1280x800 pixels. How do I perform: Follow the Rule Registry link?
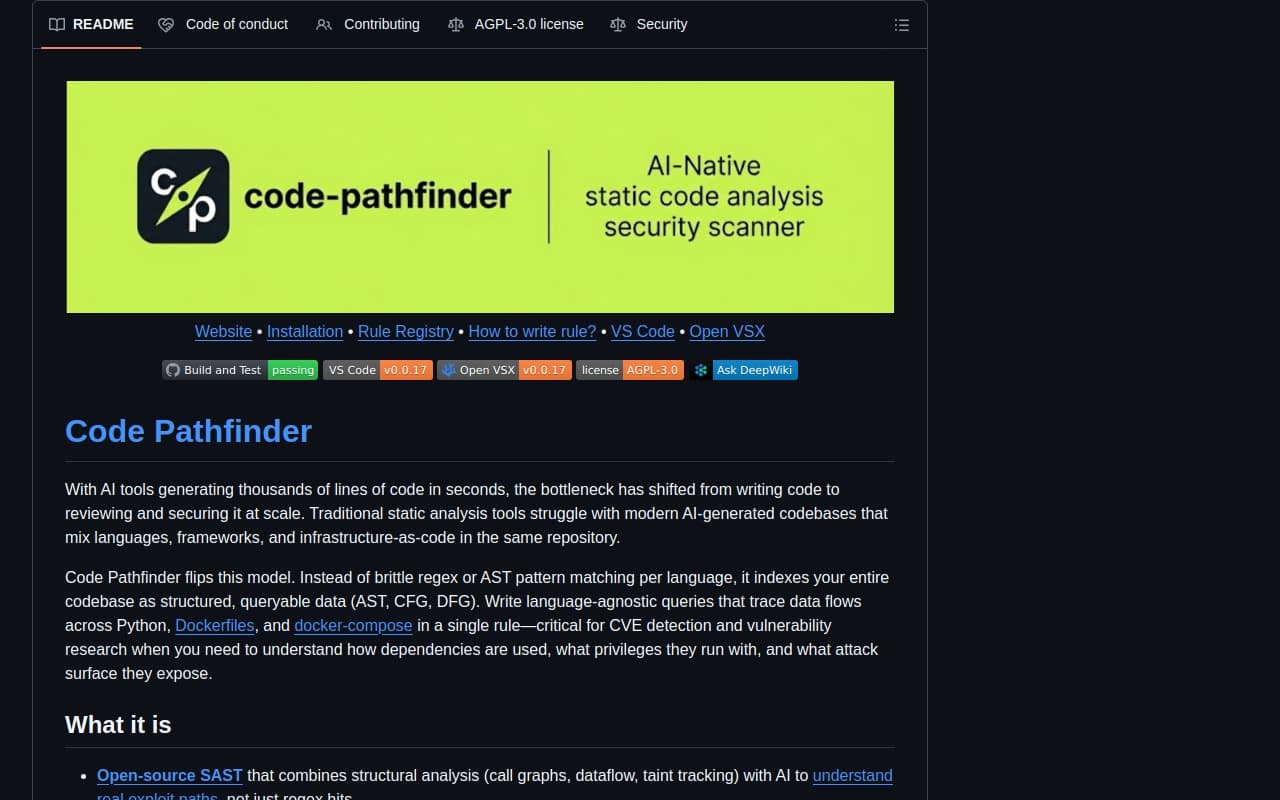tap(405, 331)
